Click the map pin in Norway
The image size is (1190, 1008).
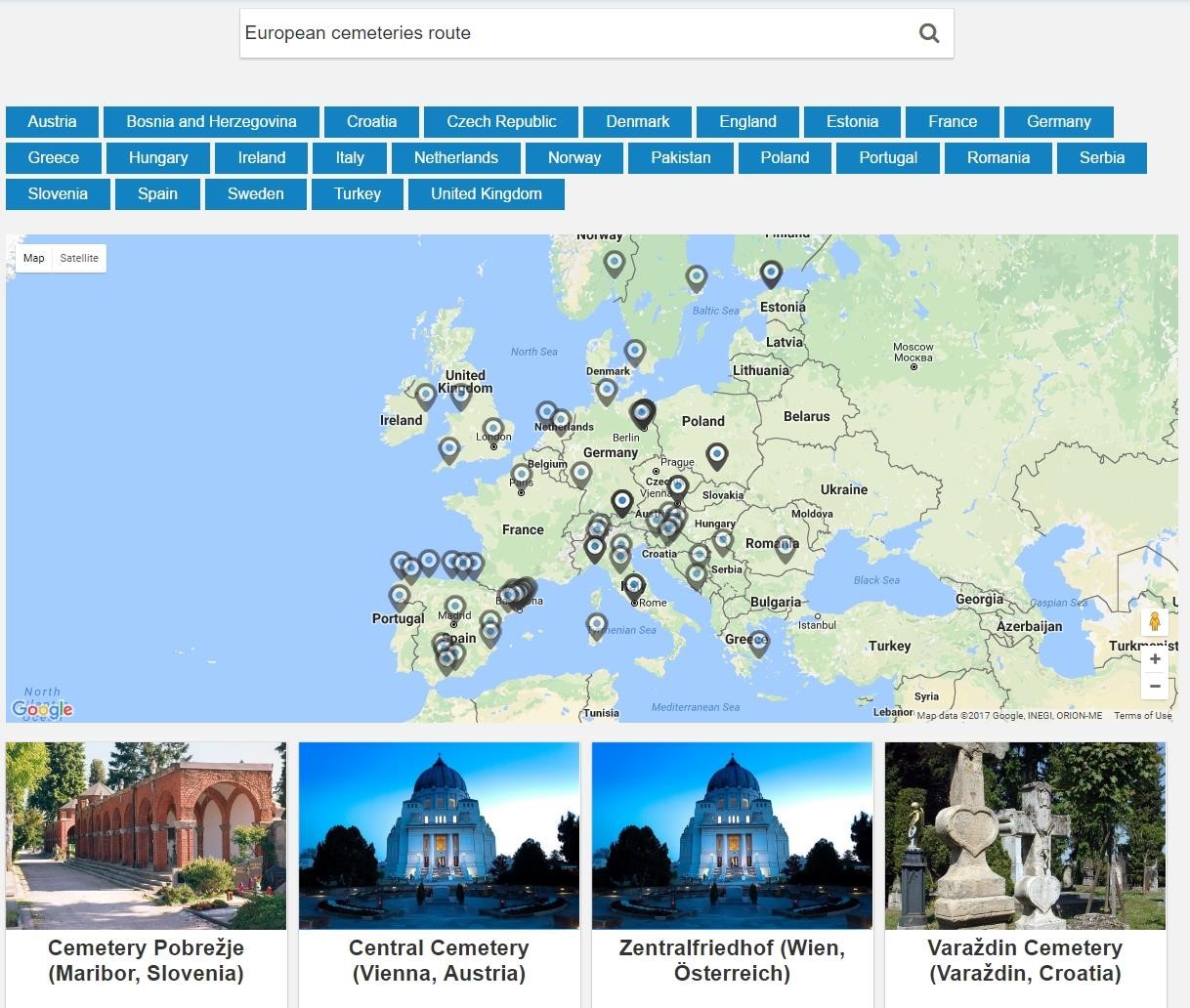[614, 262]
